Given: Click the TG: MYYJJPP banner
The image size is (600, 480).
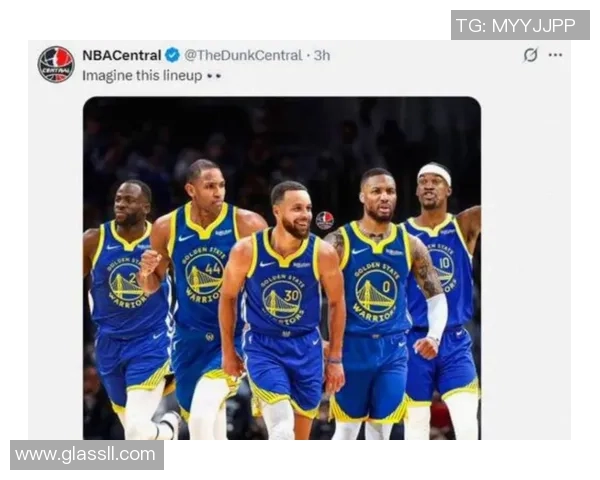Looking at the screenshot, I should point(520,25).
